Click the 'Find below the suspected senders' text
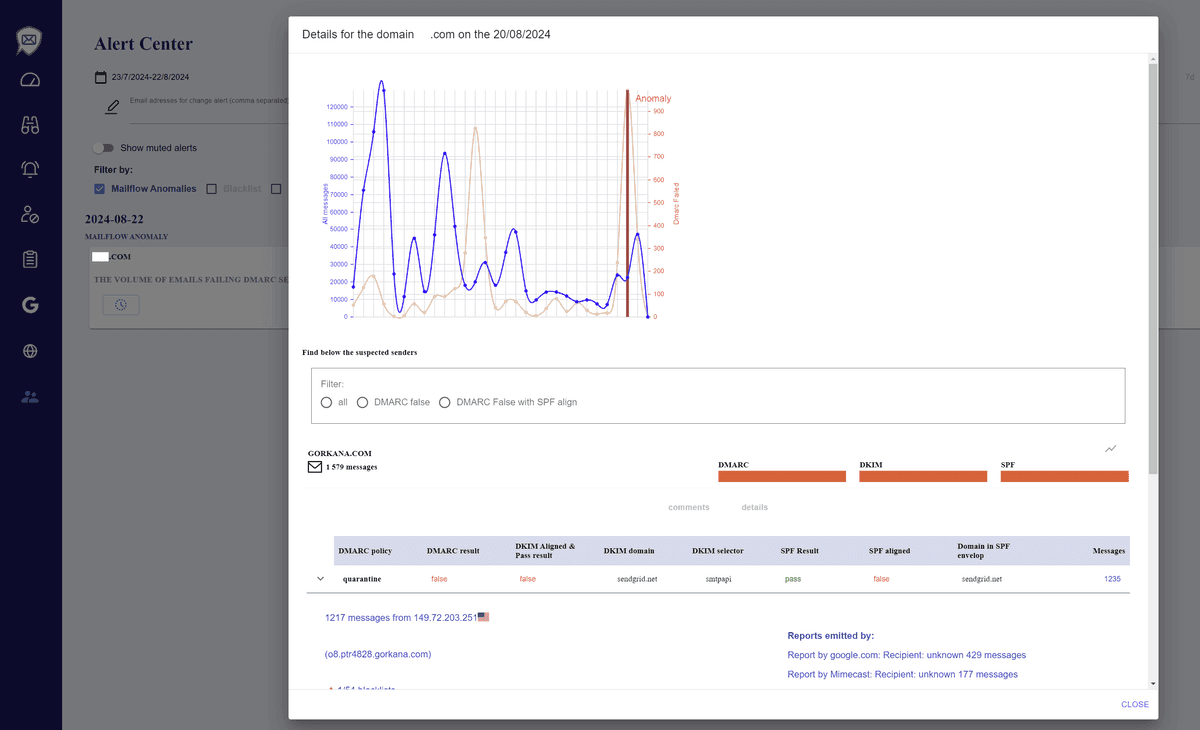The height and width of the screenshot is (730, 1200). click(360, 353)
